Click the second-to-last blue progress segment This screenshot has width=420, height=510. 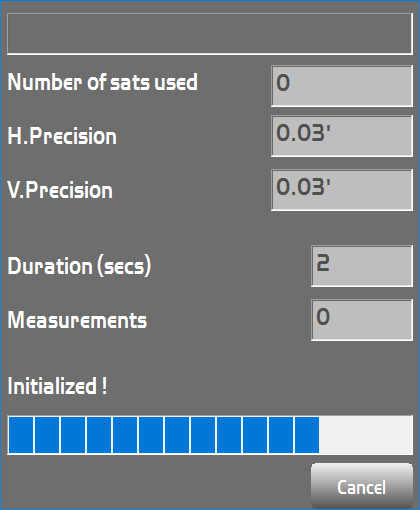click(x=281, y=435)
